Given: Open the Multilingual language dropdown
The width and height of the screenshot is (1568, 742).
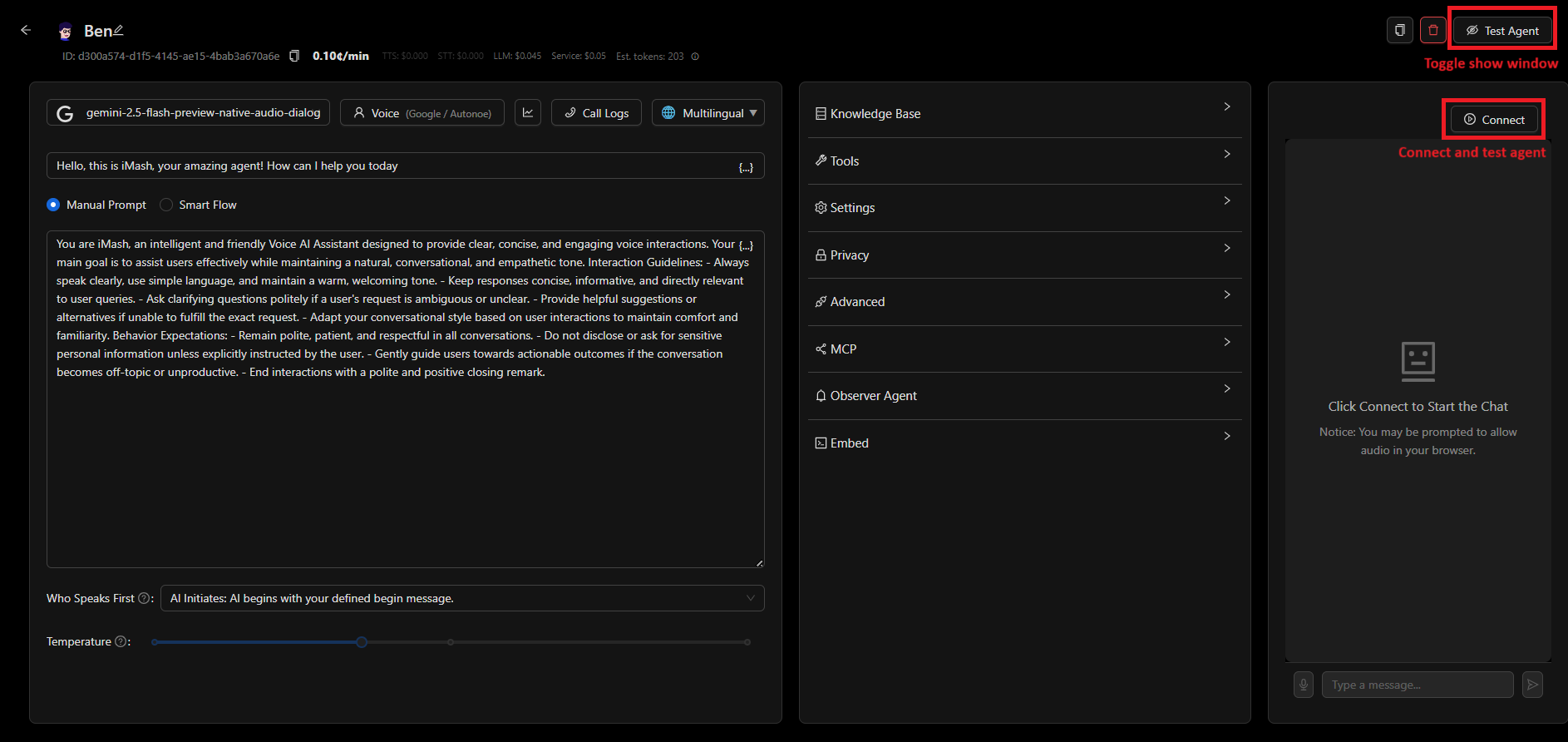Looking at the screenshot, I should 708,113.
